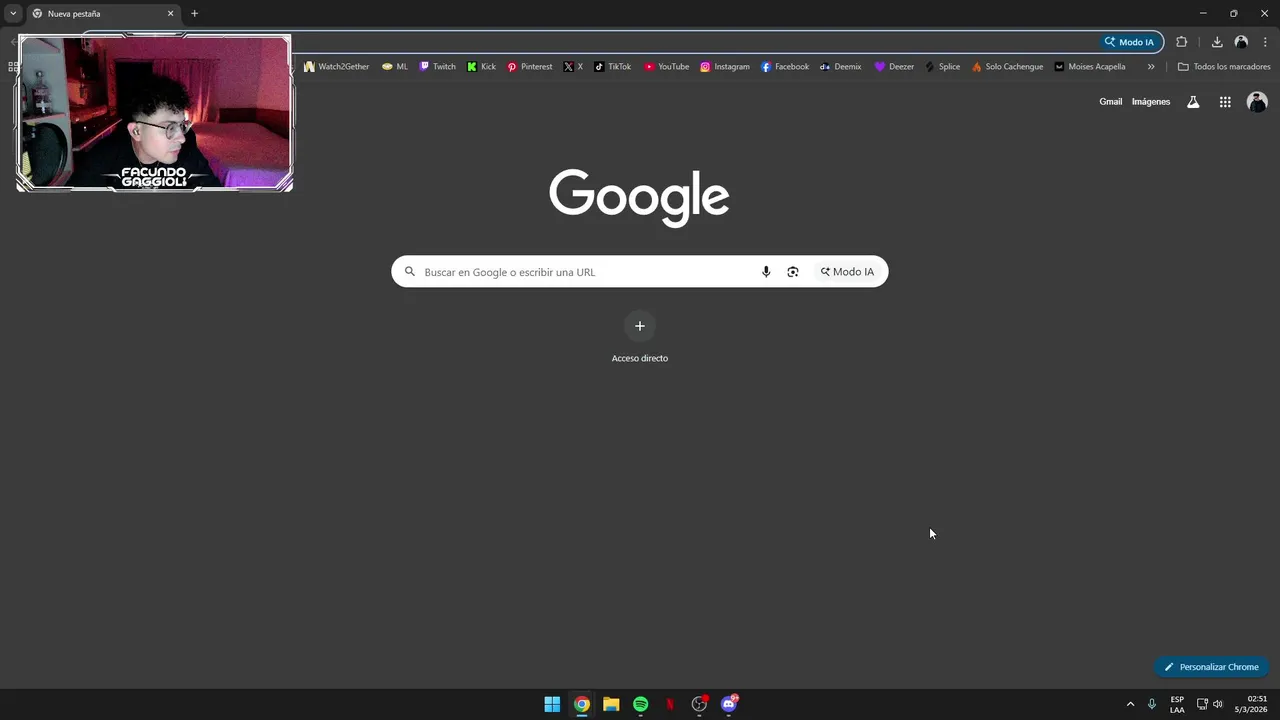This screenshot has height=720, width=1280.
Task: Click the Personalizar Chrome button
Action: 1211,667
